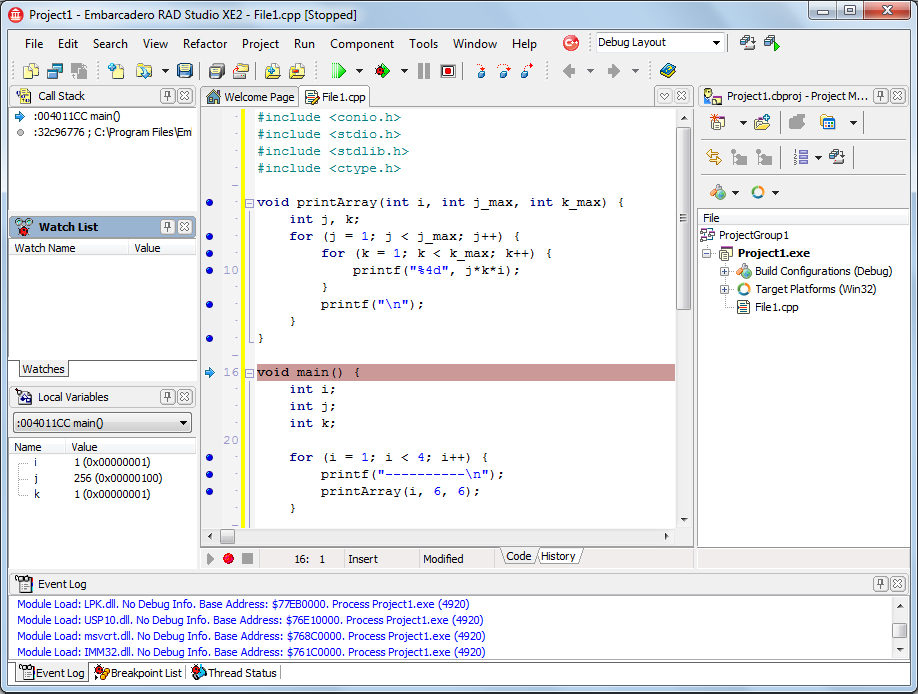This screenshot has height=694, width=918.
Task: Click the red record macro button
Action: point(228,559)
